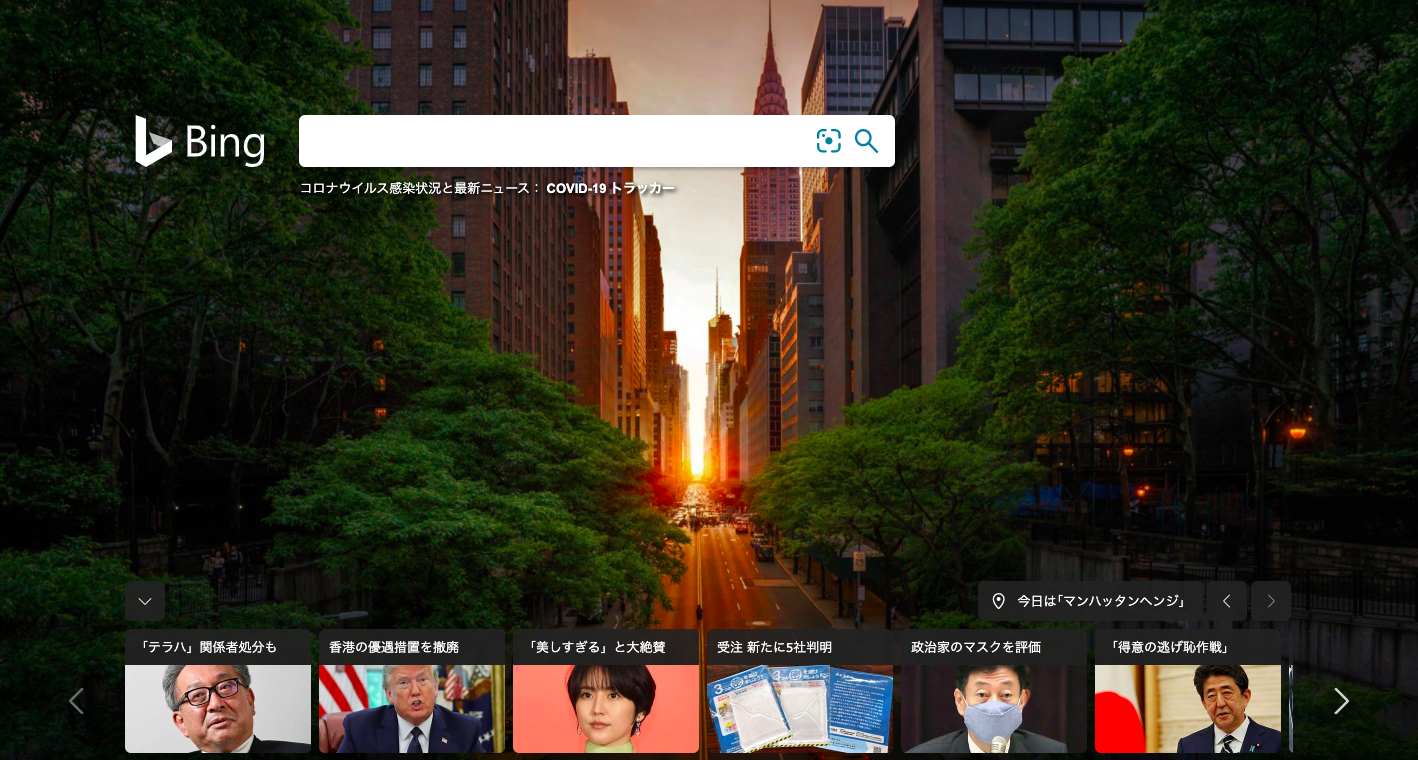1418x760 pixels.
Task: Show the next daily background image
Action: click(1270, 601)
